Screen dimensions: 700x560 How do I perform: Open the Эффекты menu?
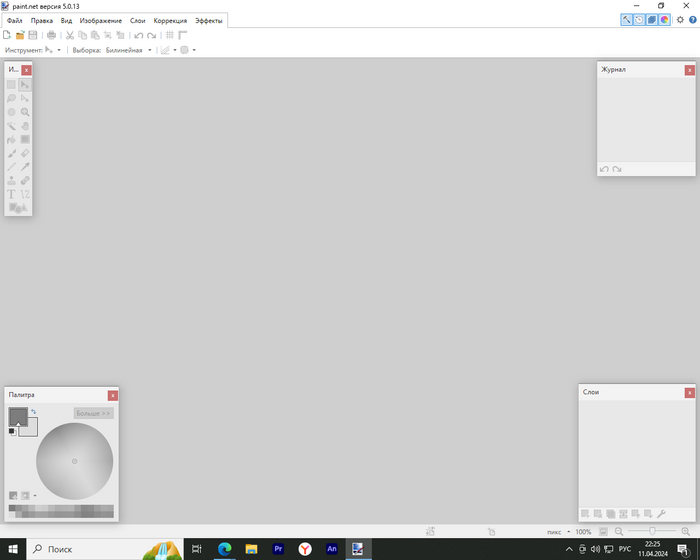point(209,20)
